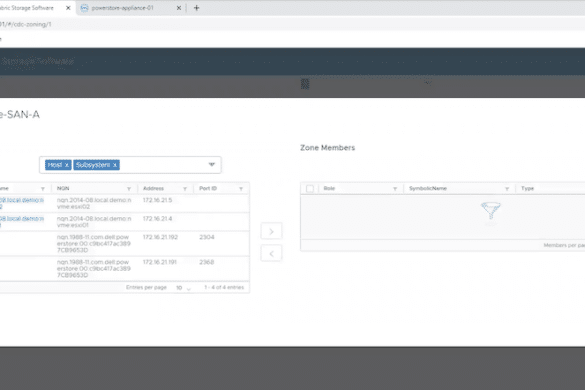
Task: Click the NQN column filter icon
Action: 129,189
